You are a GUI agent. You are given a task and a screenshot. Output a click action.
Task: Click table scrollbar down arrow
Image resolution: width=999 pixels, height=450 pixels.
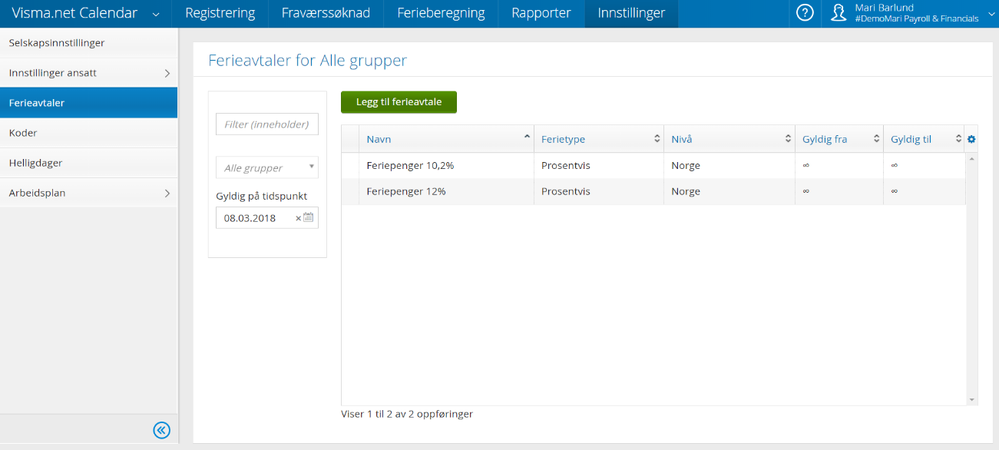click(972, 400)
